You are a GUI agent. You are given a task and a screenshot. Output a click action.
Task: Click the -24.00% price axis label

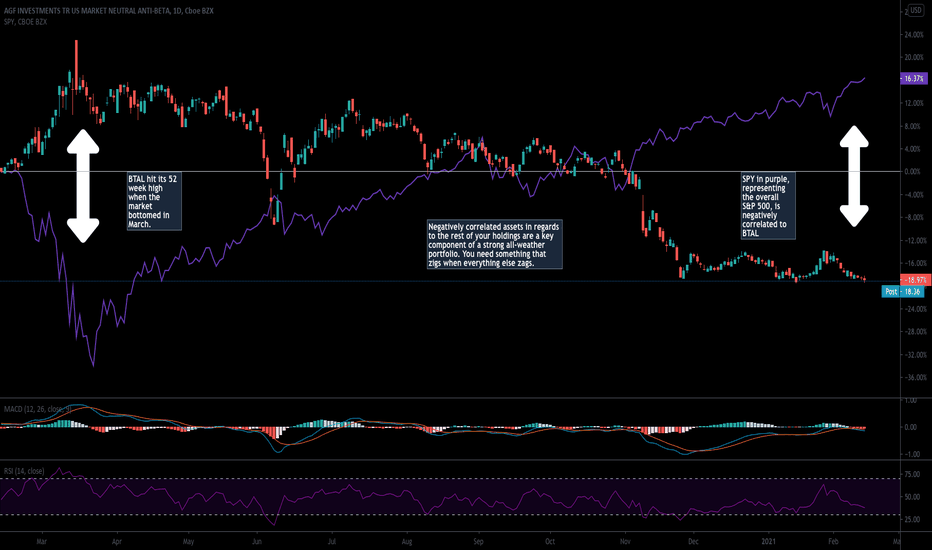point(914,309)
